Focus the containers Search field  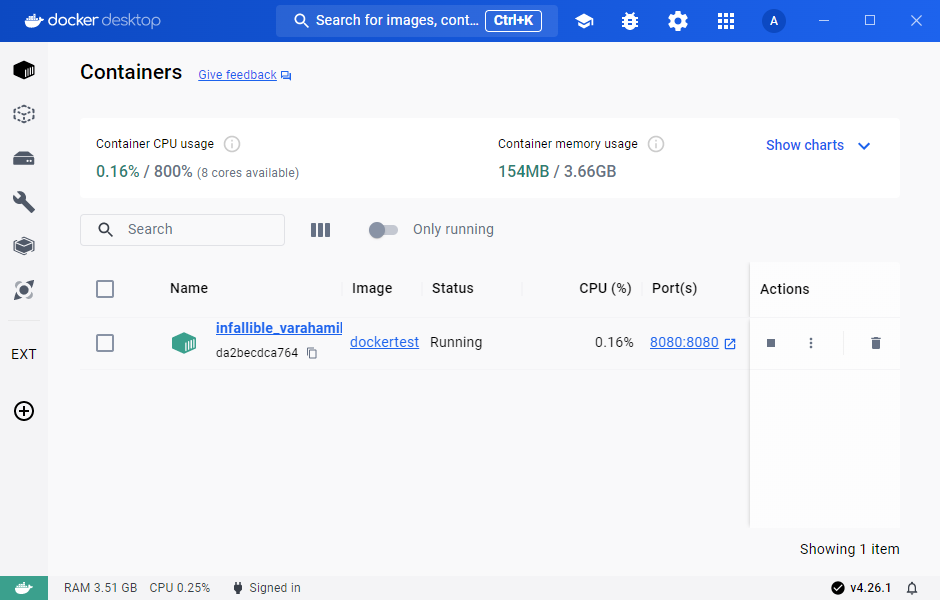click(182, 230)
